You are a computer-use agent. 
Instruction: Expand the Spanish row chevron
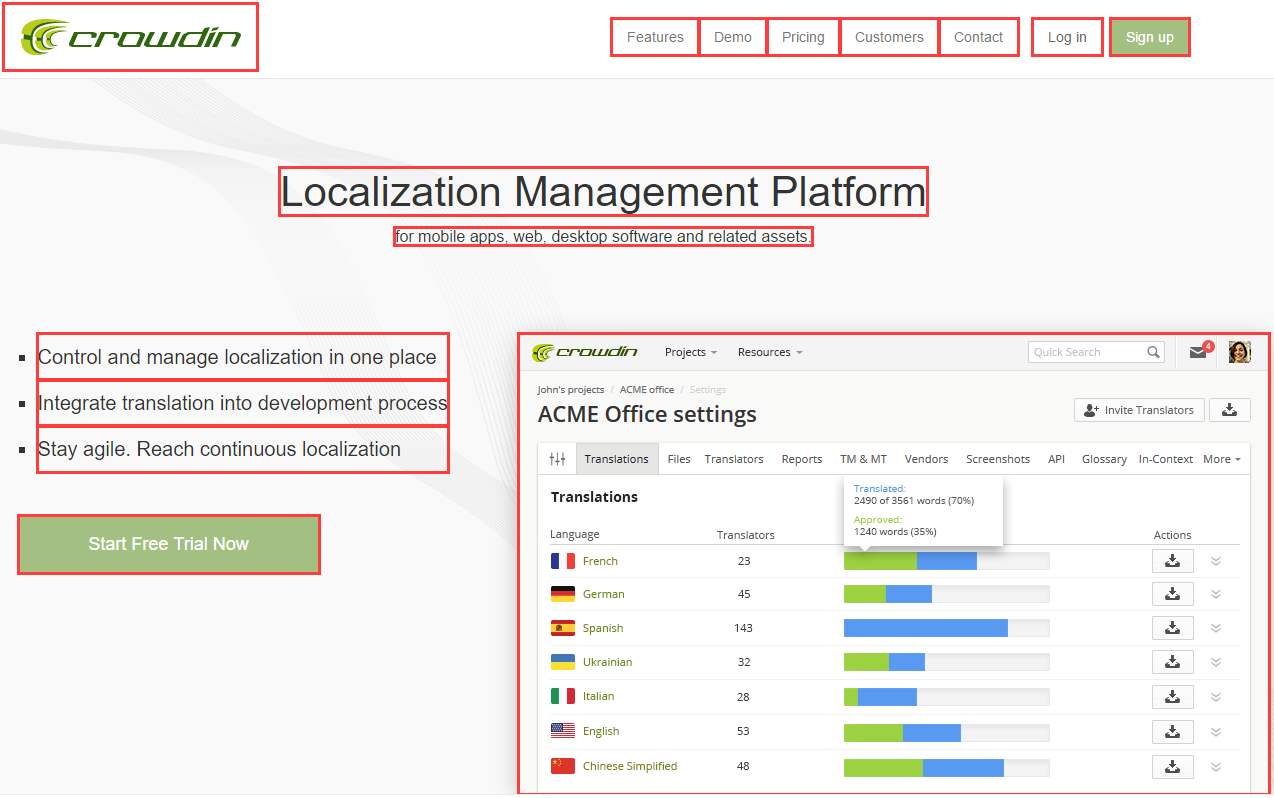1216,628
